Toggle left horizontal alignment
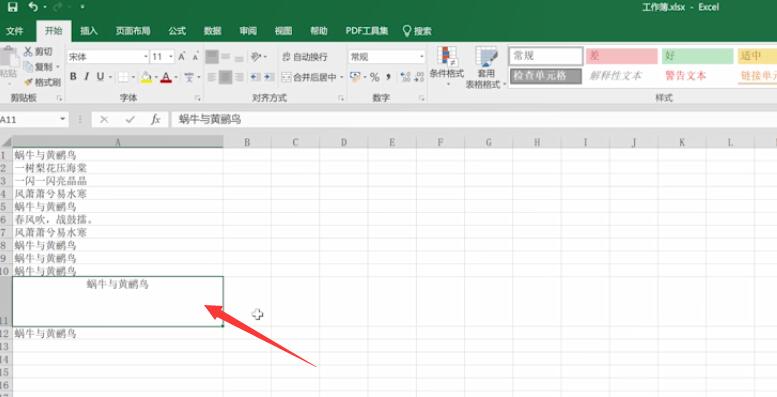 pyautogui.click(x=212, y=77)
